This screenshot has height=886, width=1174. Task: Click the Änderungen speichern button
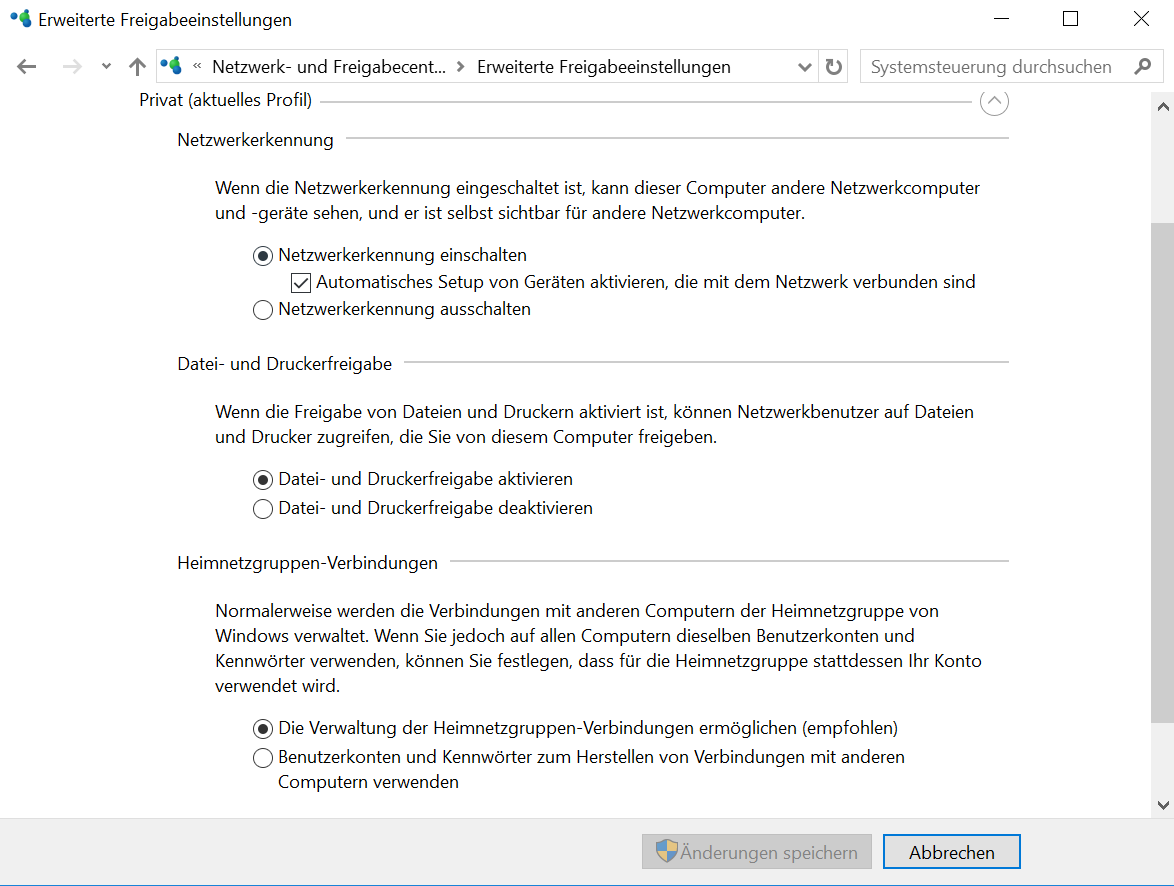pos(756,852)
